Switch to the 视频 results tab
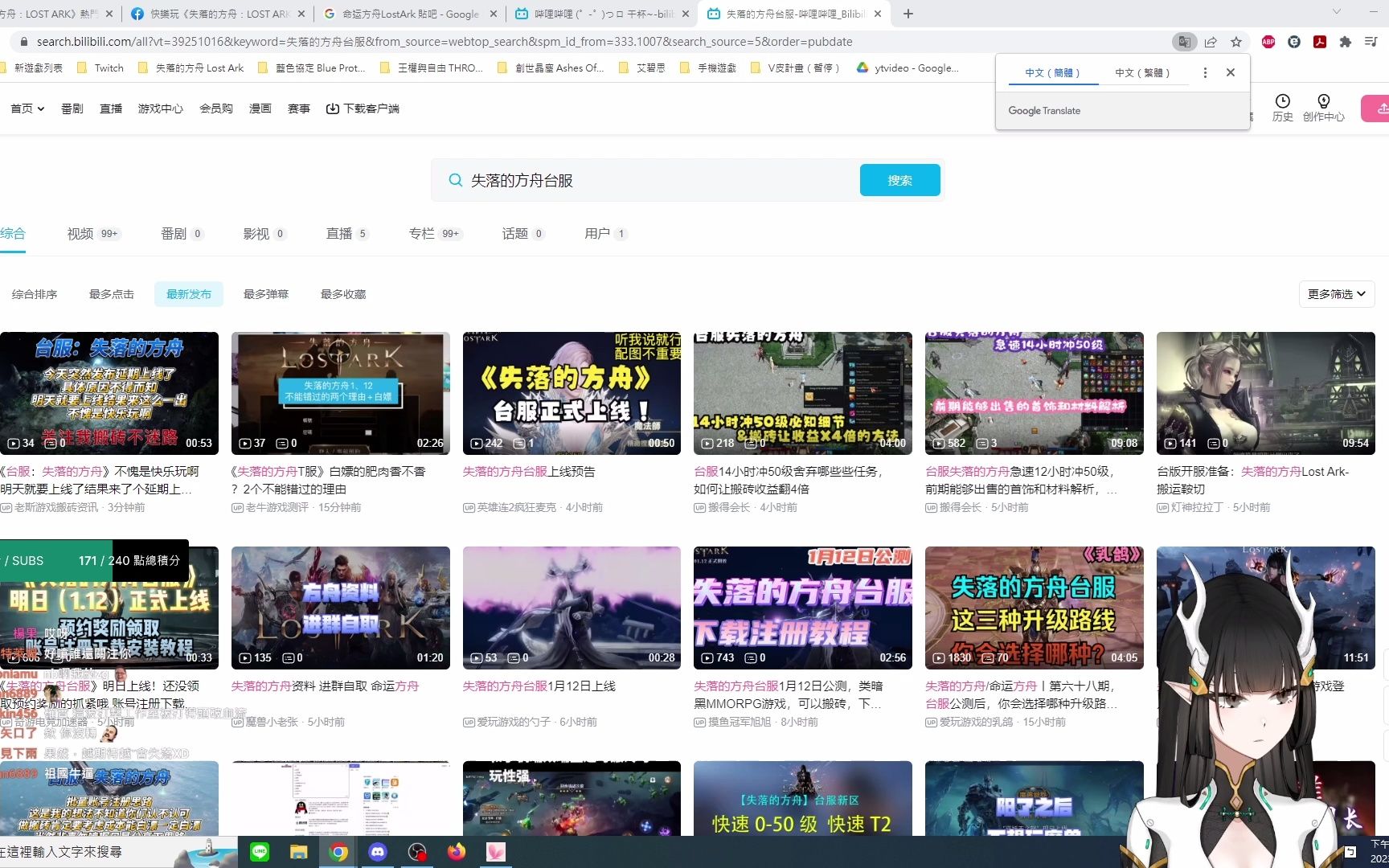Image resolution: width=1389 pixels, height=868 pixels. click(93, 234)
